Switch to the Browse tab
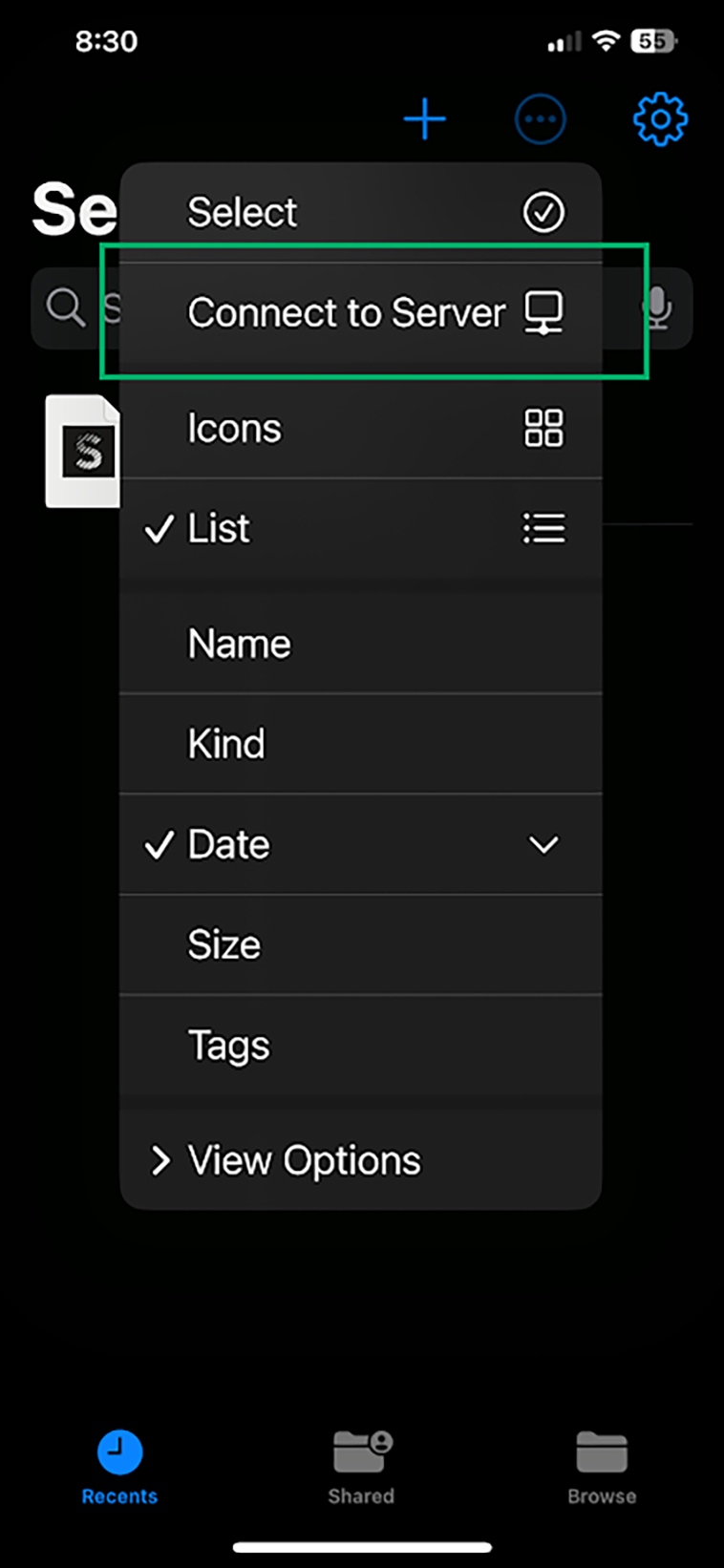The image size is (724, 1568). tap(602, 1468)
